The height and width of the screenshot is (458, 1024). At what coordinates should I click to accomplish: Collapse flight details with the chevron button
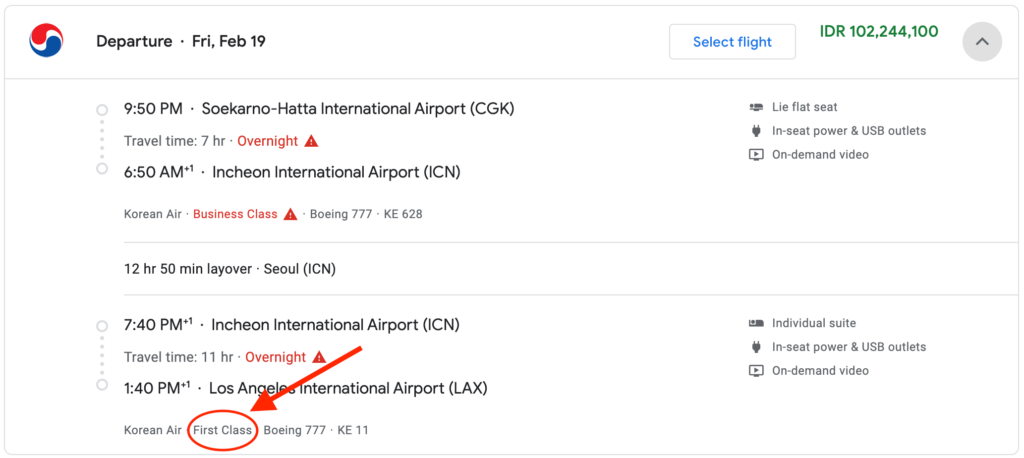click(982, 42)
